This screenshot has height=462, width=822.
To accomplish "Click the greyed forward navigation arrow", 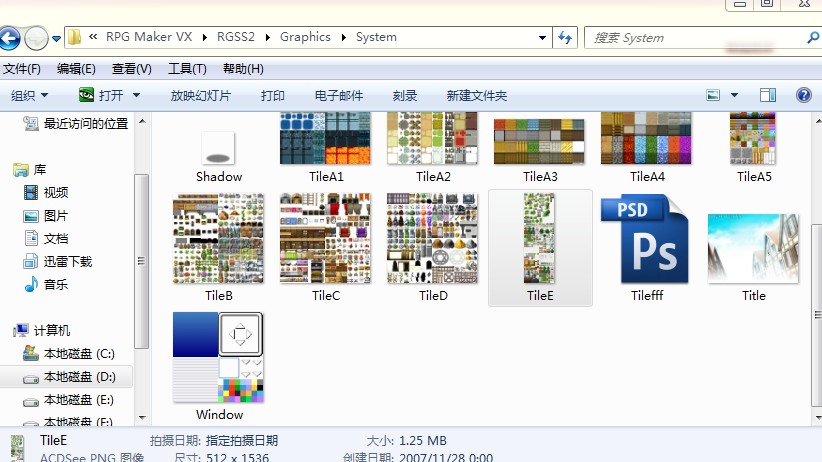I will 36,38.
